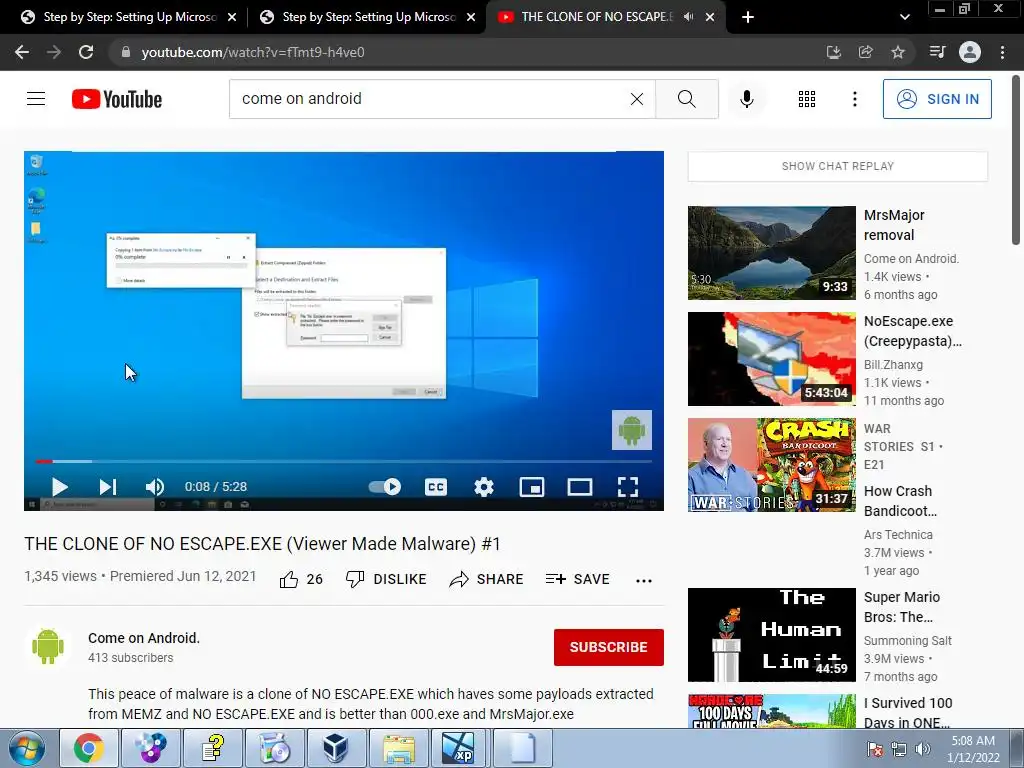Click the magnifier search button
The height and width of the screenshot is (768, 1024).
[686, 99]
